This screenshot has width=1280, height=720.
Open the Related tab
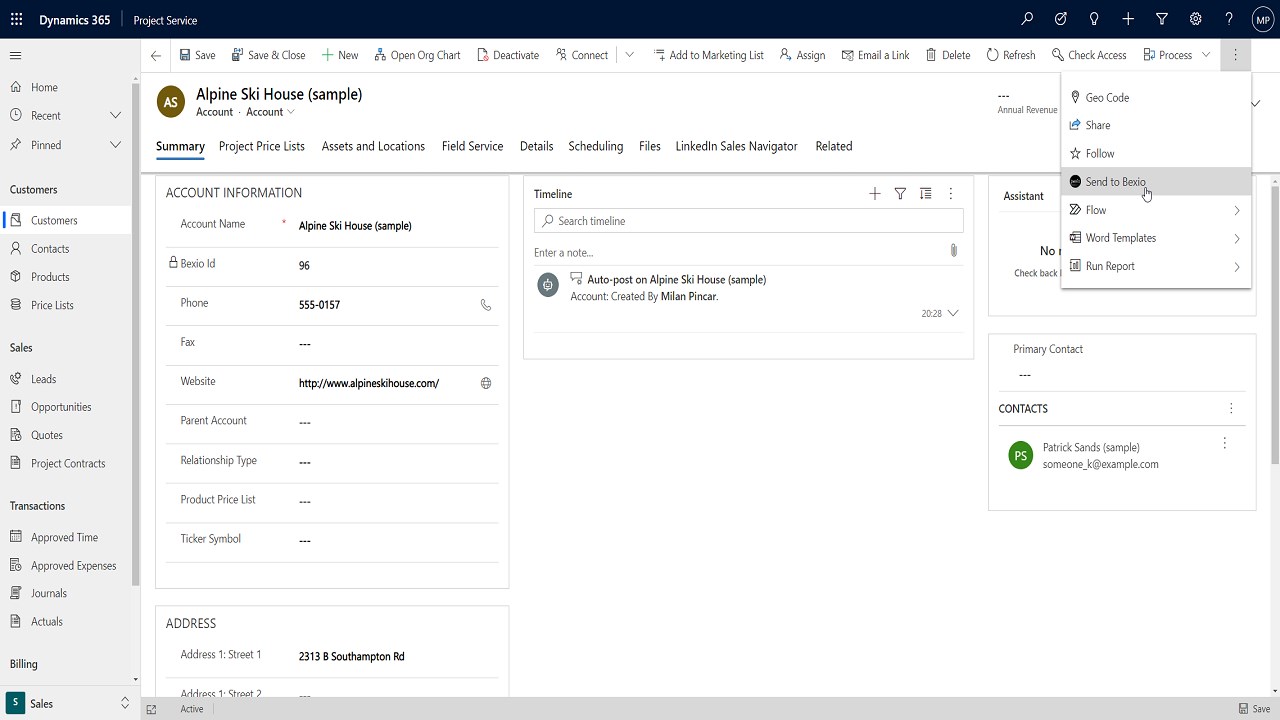[834, 146]
